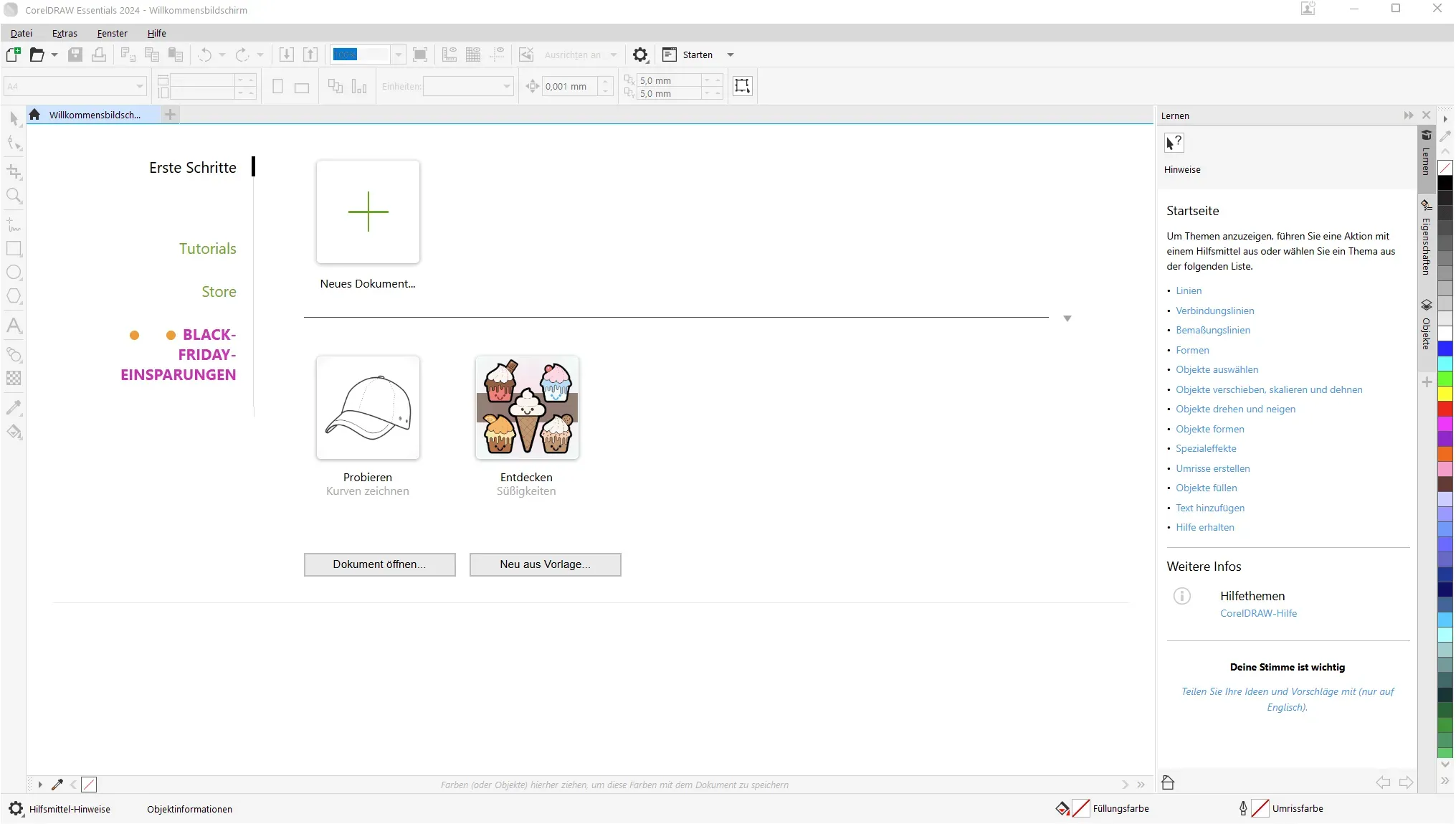Select the Ellipse tool
The height and width of the screenshot is (824, 1456).
(14, 273)
